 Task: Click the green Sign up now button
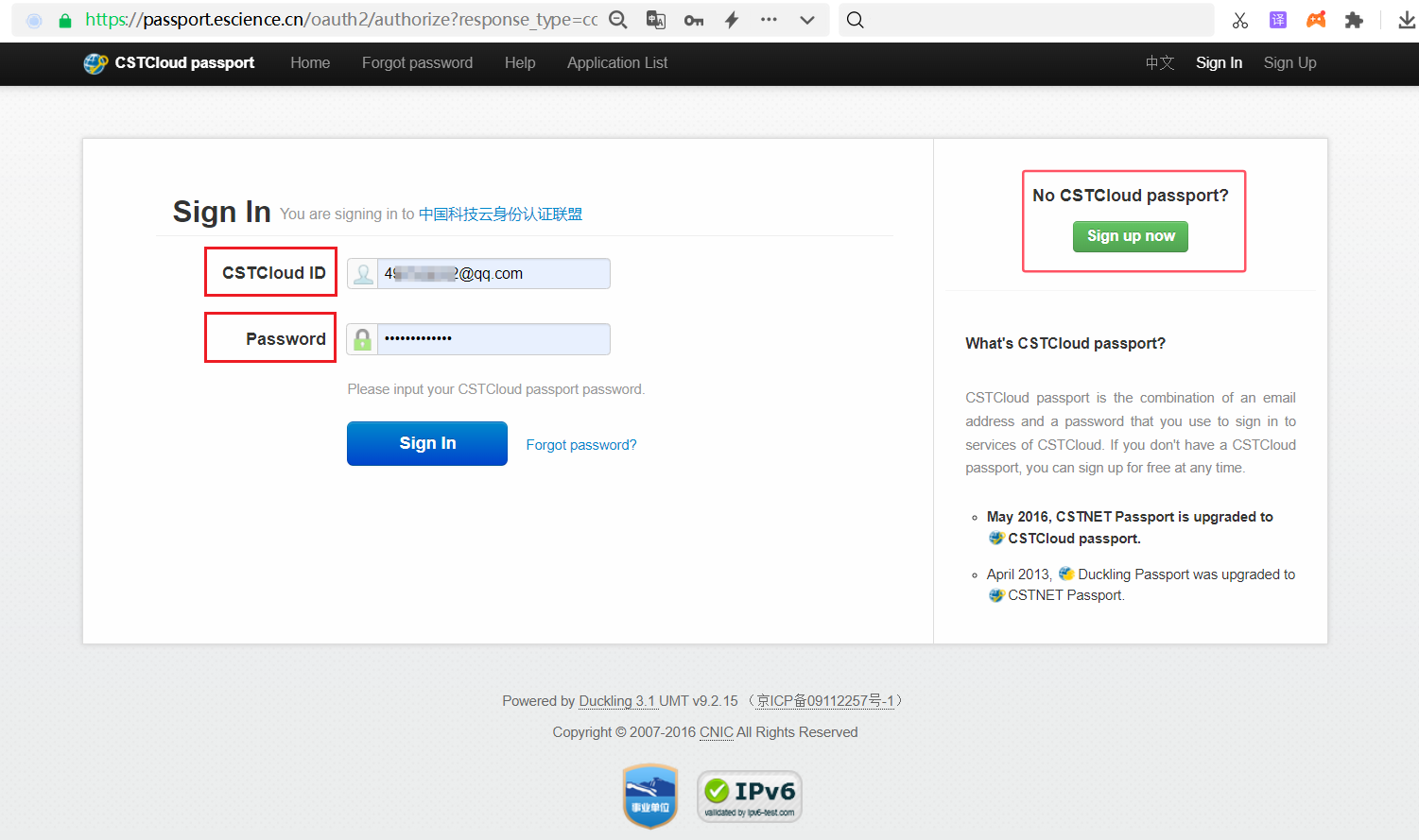coord(1131,236)
